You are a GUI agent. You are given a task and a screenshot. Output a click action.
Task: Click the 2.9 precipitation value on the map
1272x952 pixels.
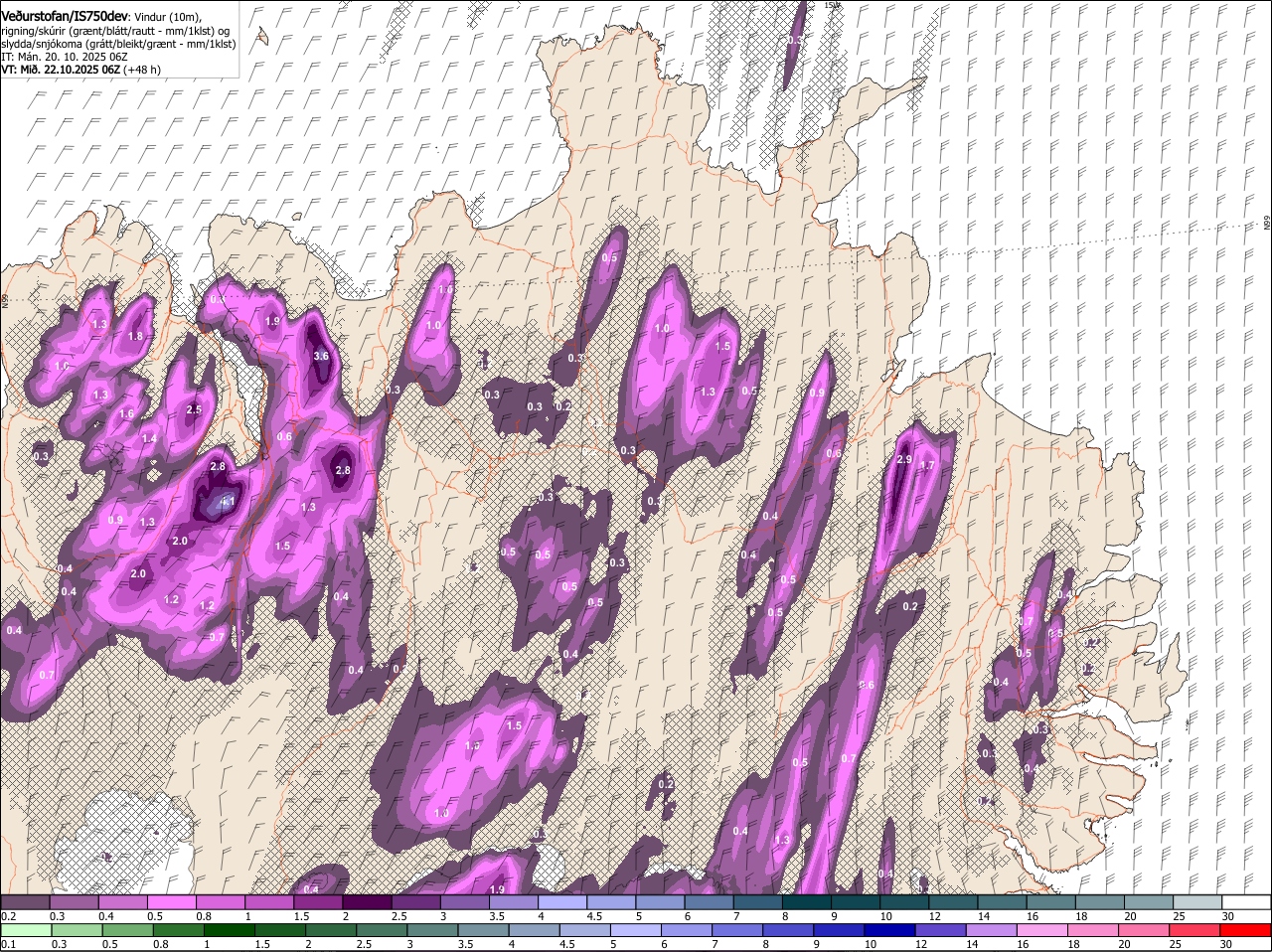click(x=904, y=460)
